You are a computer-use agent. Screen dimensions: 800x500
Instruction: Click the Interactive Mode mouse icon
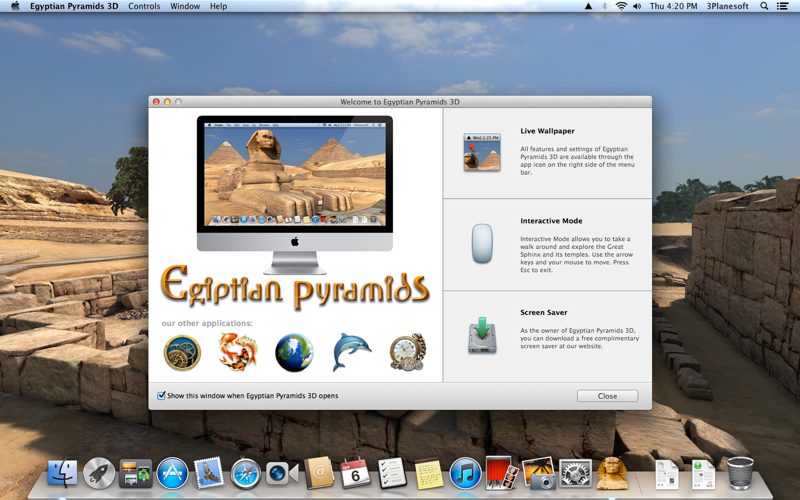pos(482,244)
